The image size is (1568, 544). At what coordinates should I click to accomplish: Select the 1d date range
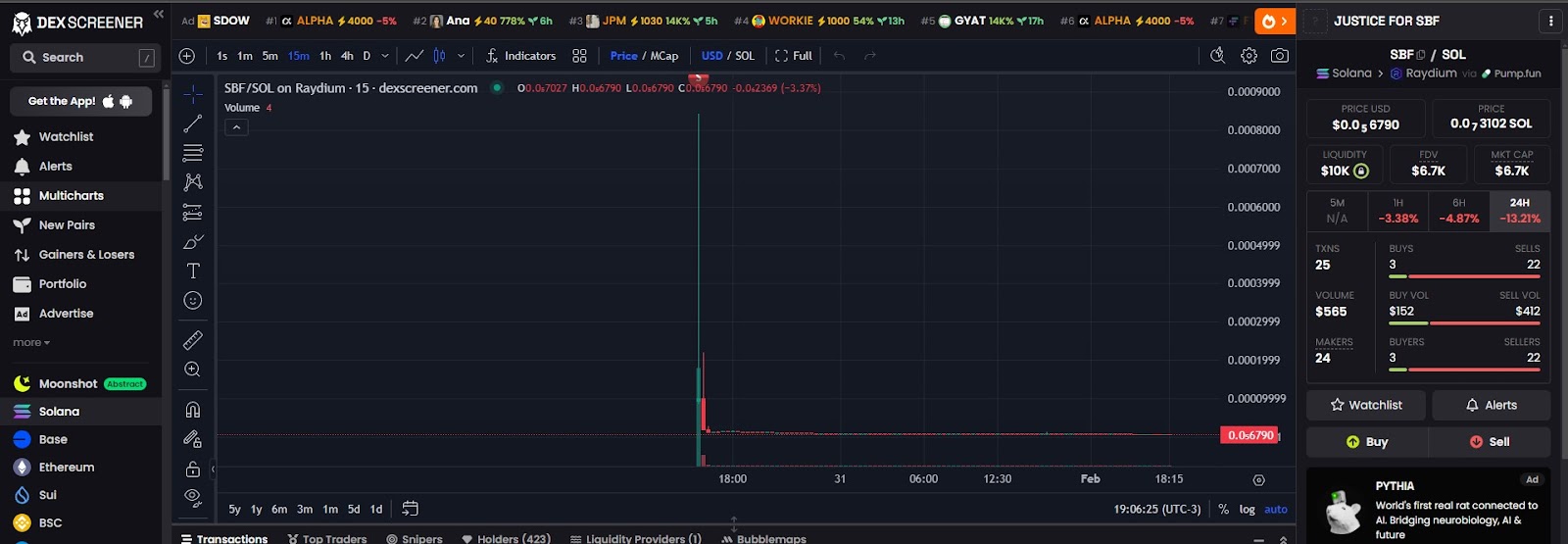coord(376,509)
